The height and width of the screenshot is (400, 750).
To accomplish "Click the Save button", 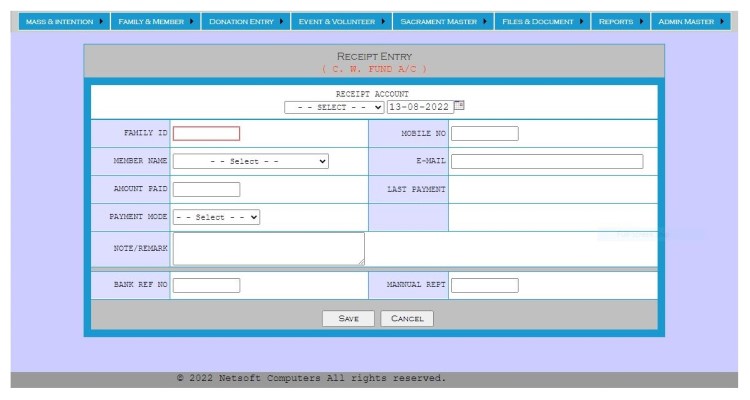I will [349, 318].
